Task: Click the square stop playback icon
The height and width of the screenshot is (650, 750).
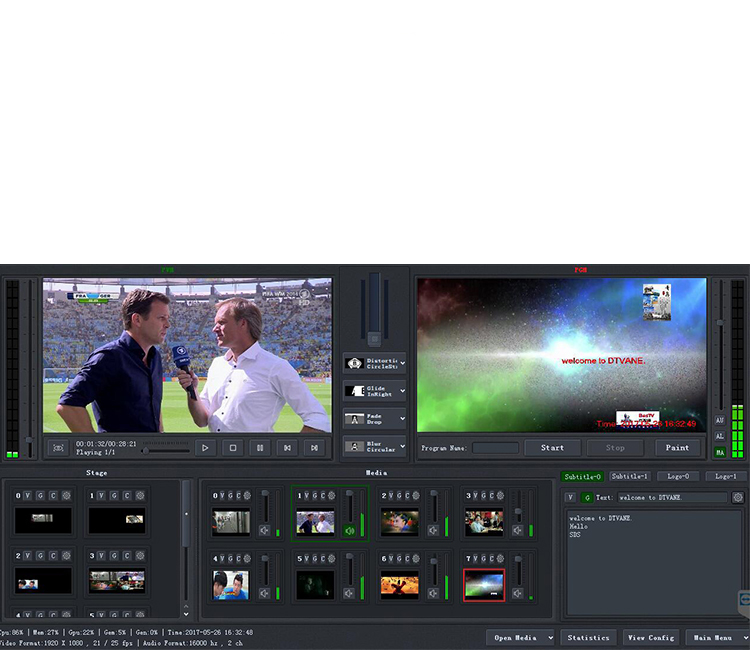Action: coord(232,448)
